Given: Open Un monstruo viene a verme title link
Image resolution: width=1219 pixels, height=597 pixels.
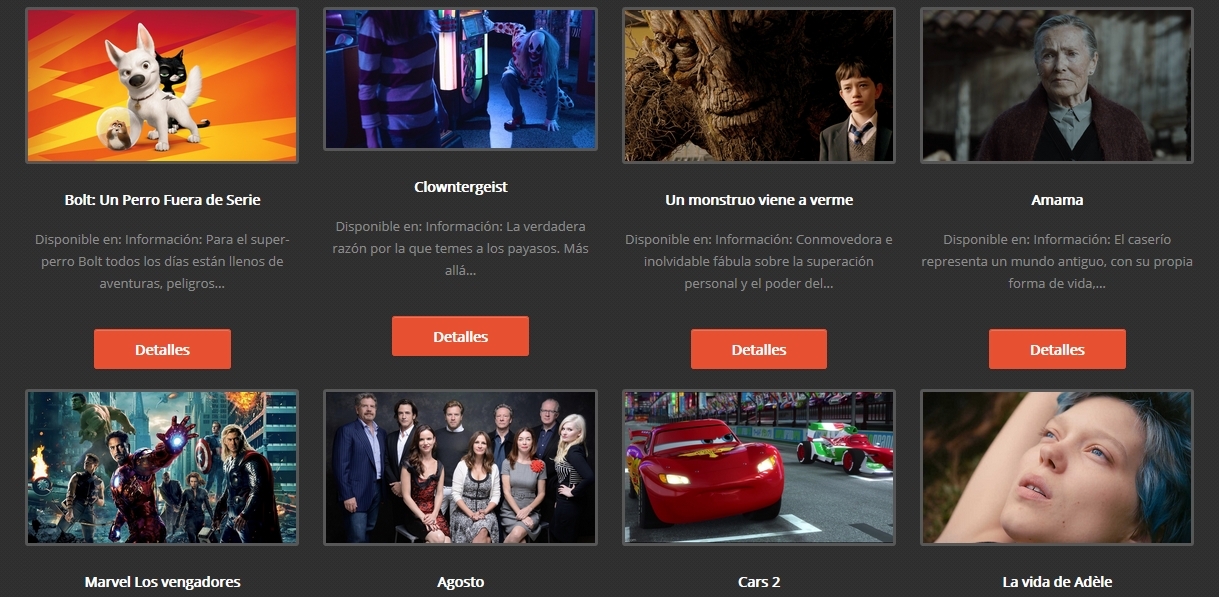Looking at the screenshot, I should (759, 200).
